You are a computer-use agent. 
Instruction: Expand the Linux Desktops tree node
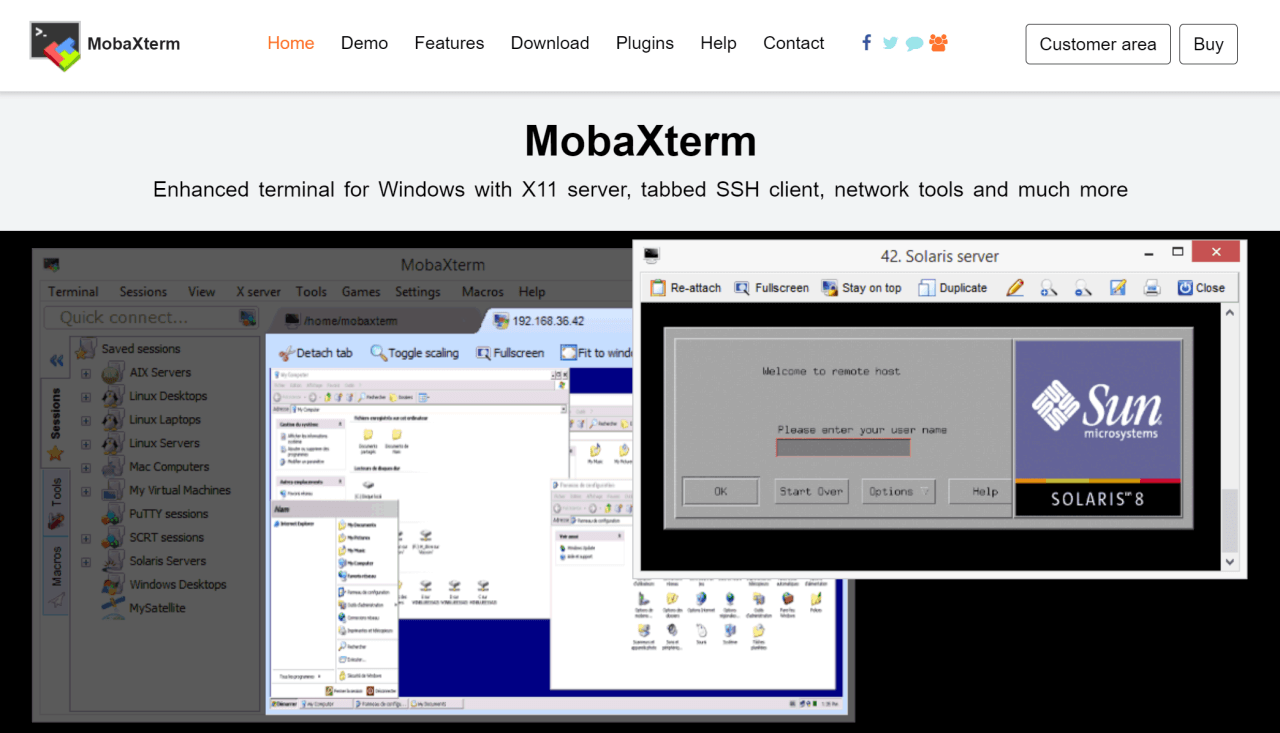pos(86,397)
